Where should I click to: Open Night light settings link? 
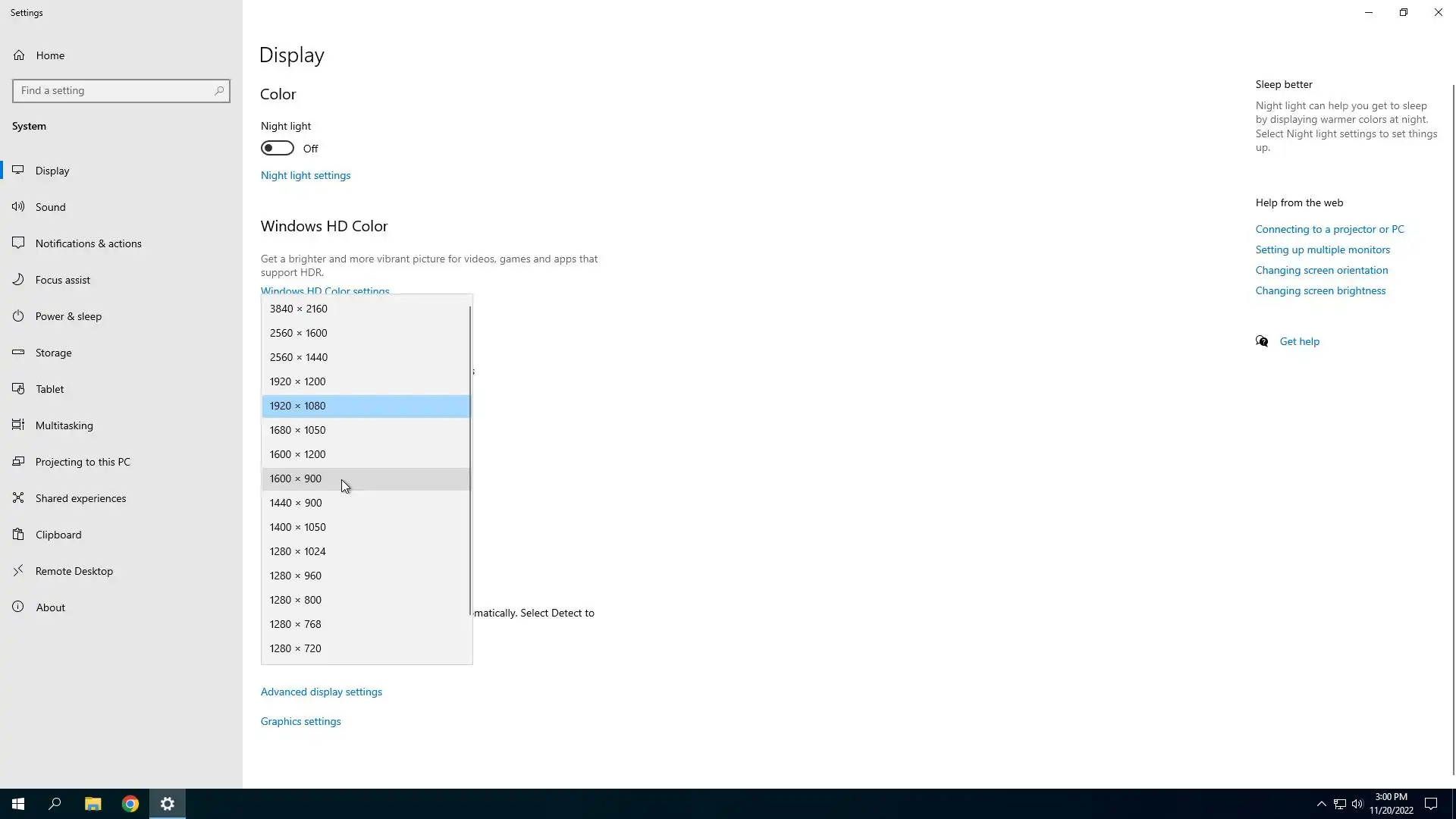(x=305, y=175)
